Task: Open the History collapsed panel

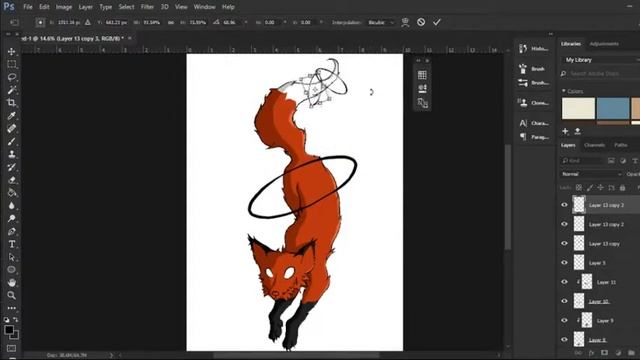Action: pos(533,49)
